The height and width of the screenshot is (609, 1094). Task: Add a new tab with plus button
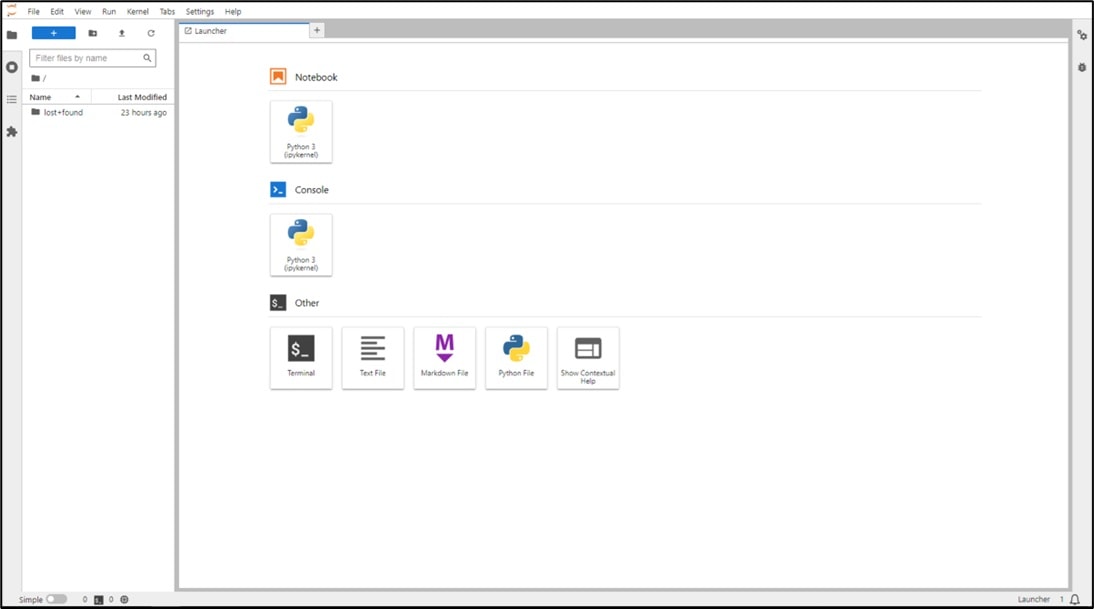pos(317,30)
